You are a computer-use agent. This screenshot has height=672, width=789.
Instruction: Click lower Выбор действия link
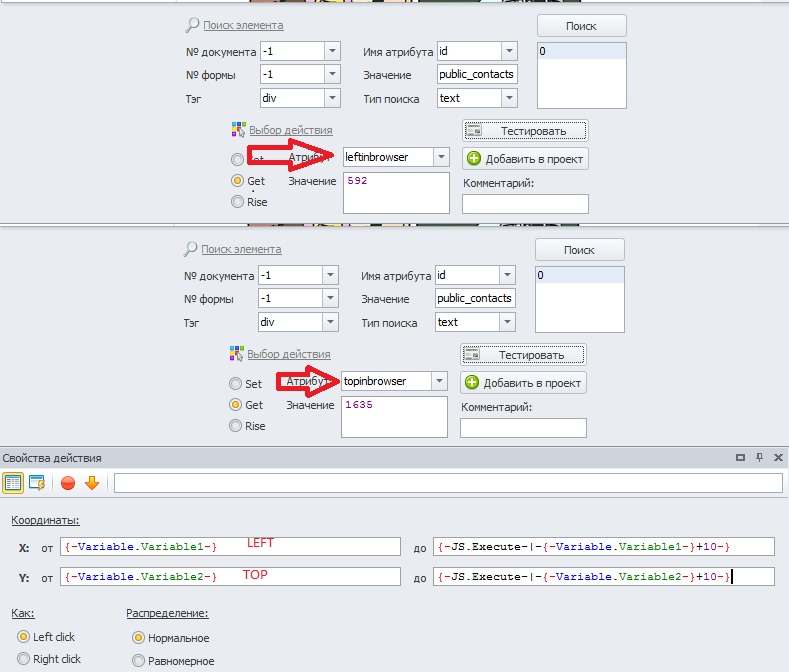[289, 354]
